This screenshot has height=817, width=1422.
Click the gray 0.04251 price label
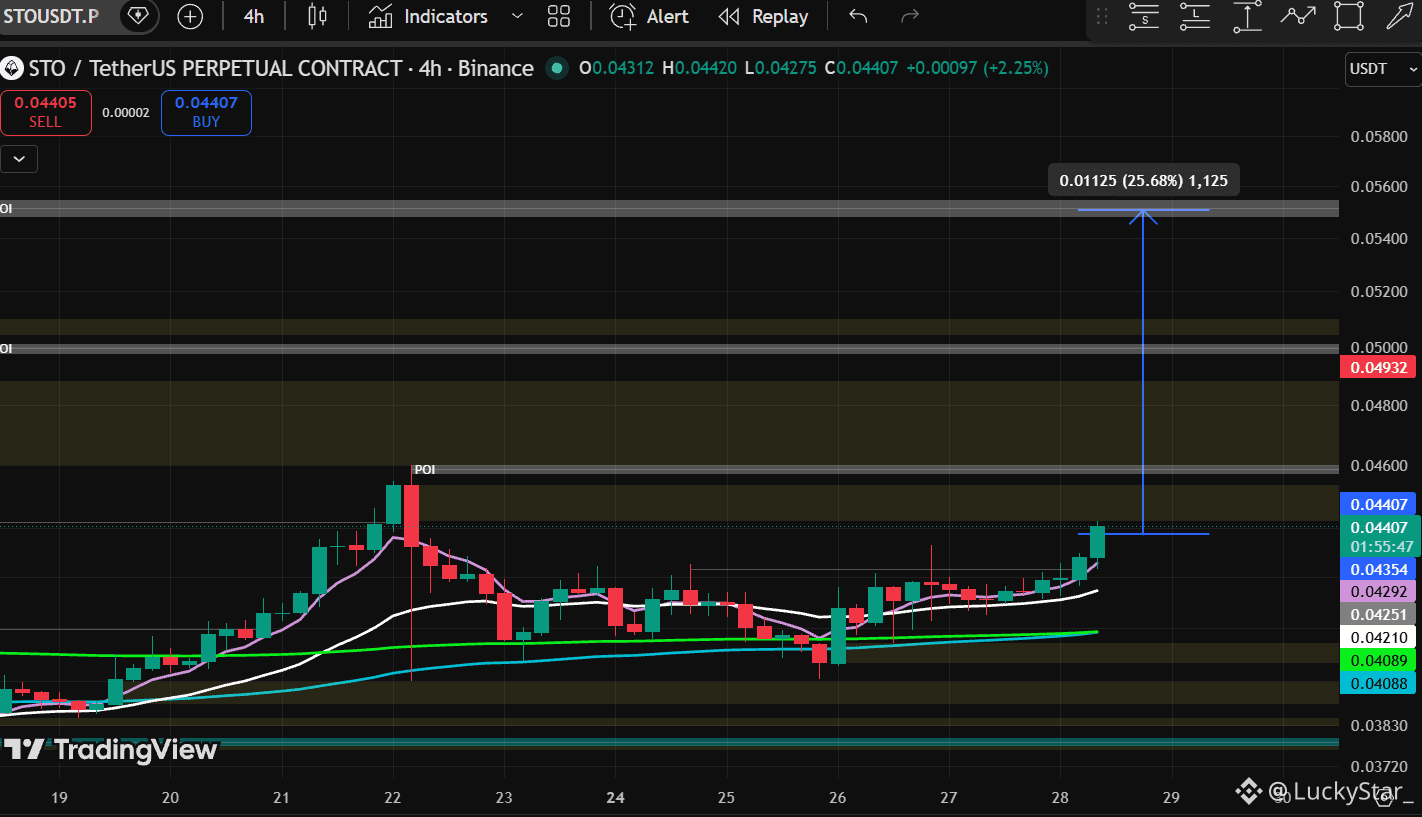pos(1379,614)
